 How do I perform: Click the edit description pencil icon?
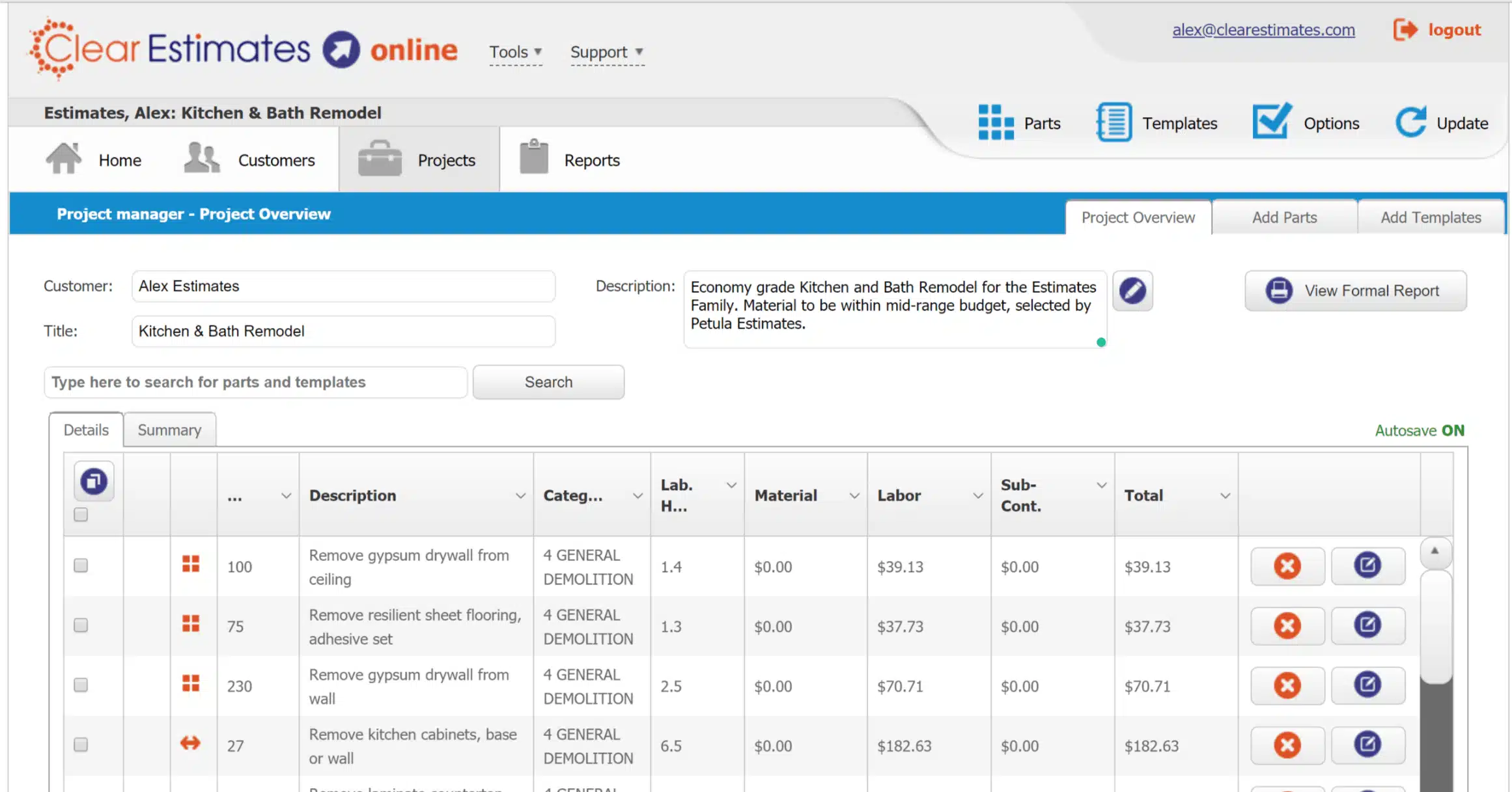[1132, 290]
